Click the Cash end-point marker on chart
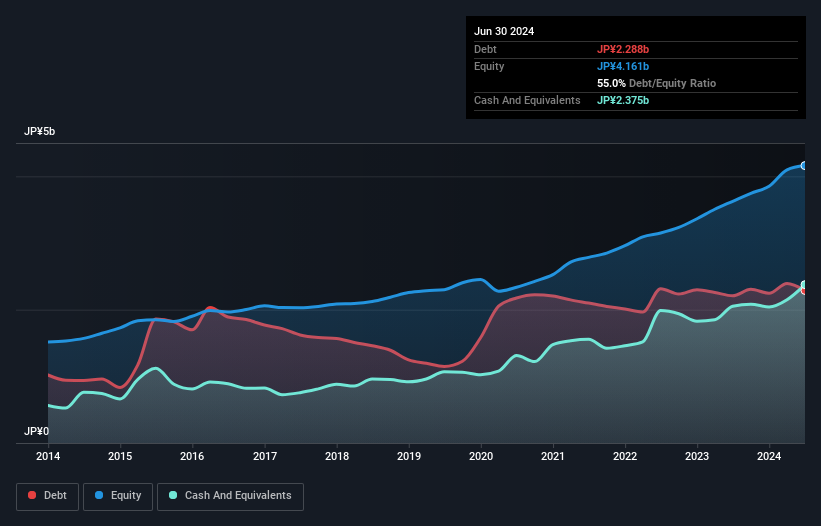821x526 pixels. click(804, 285)
